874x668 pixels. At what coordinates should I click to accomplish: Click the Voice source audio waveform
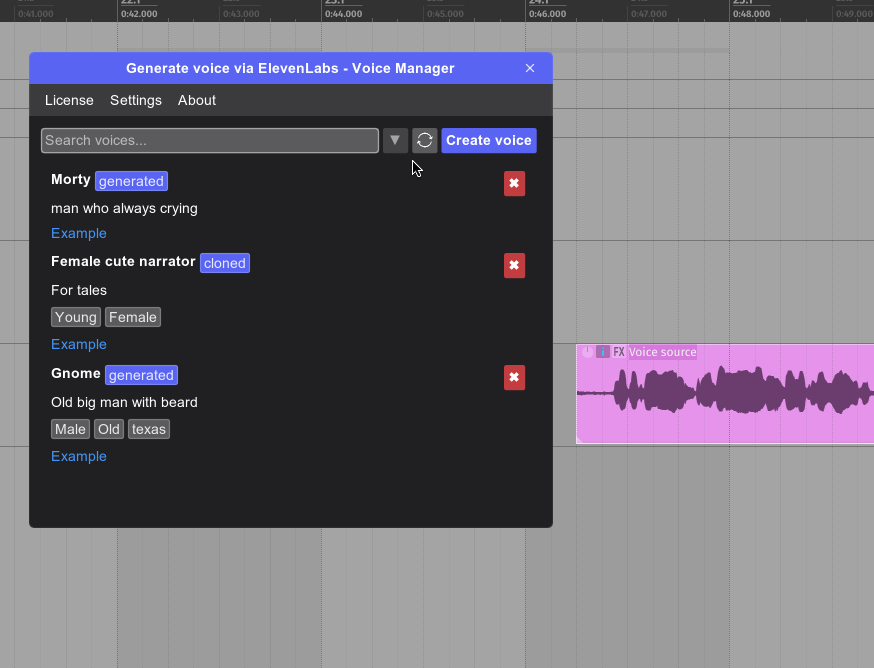725,393
